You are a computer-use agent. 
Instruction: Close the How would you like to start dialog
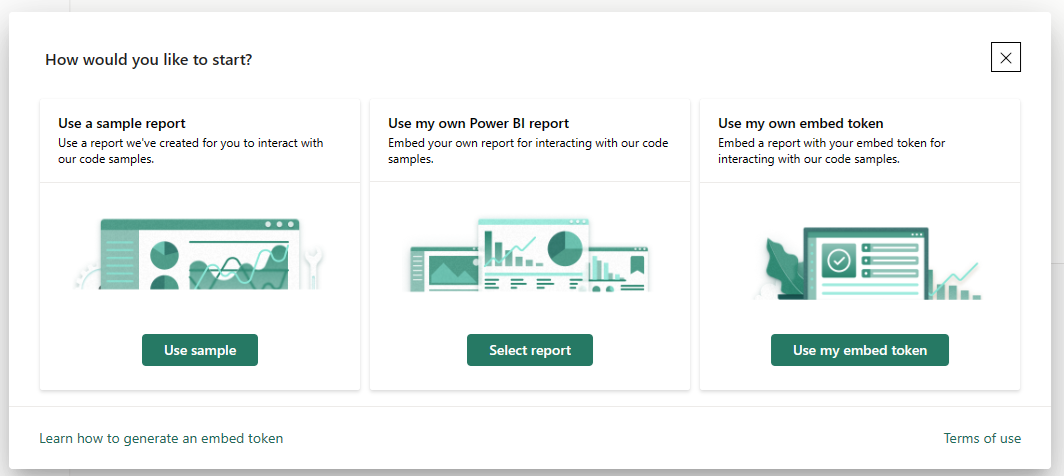coord(1006,57)
